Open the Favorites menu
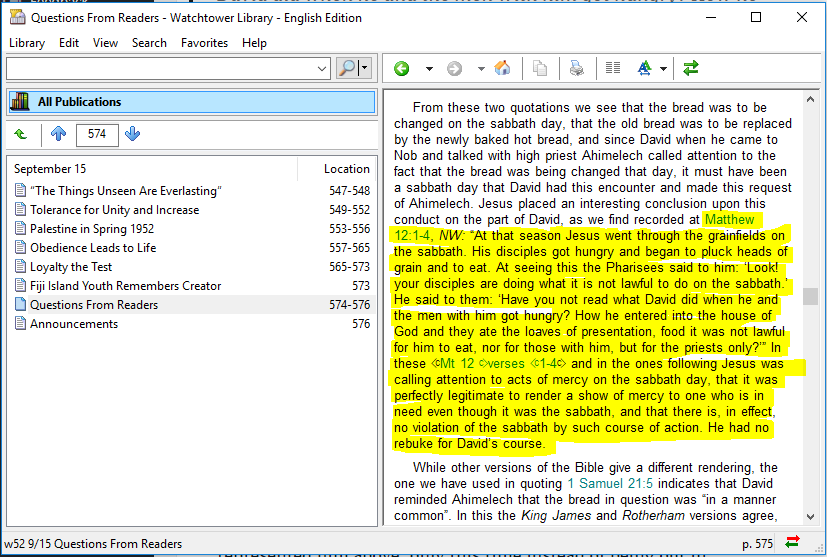 pyautogui.click(x=204, y=43)
